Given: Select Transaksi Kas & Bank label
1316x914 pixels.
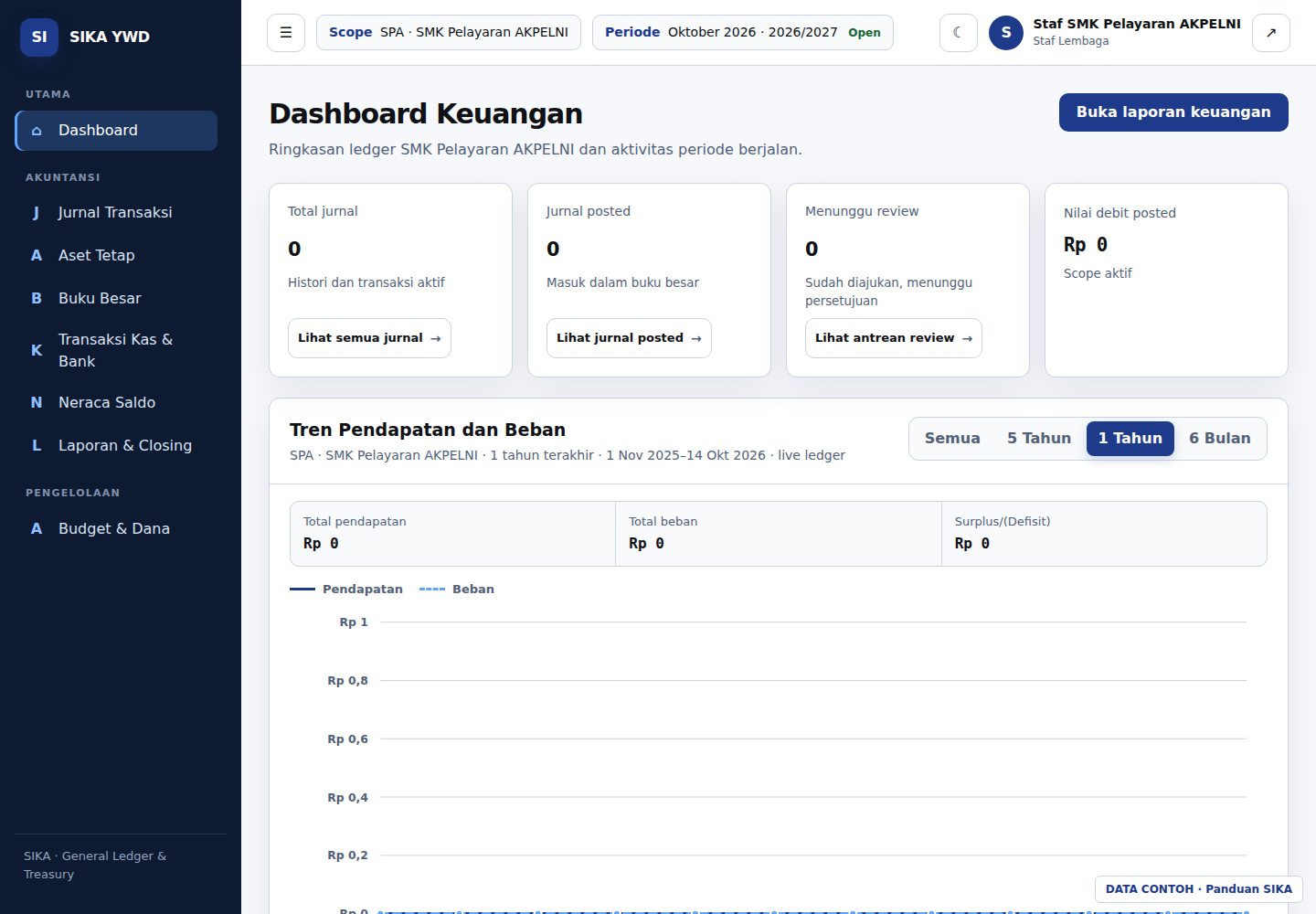Looking at the screenshot, I should click(116, 350).
